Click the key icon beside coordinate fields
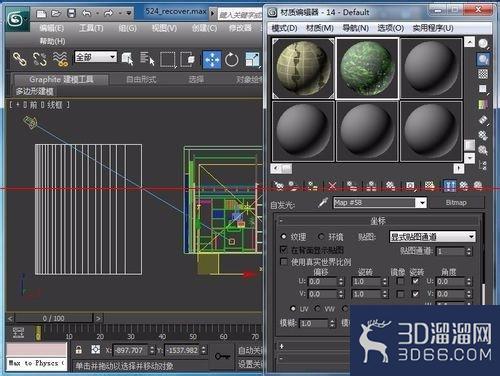The height and width of the screenshot is (376, 500). pyautogui.click(x=222, y=356)
